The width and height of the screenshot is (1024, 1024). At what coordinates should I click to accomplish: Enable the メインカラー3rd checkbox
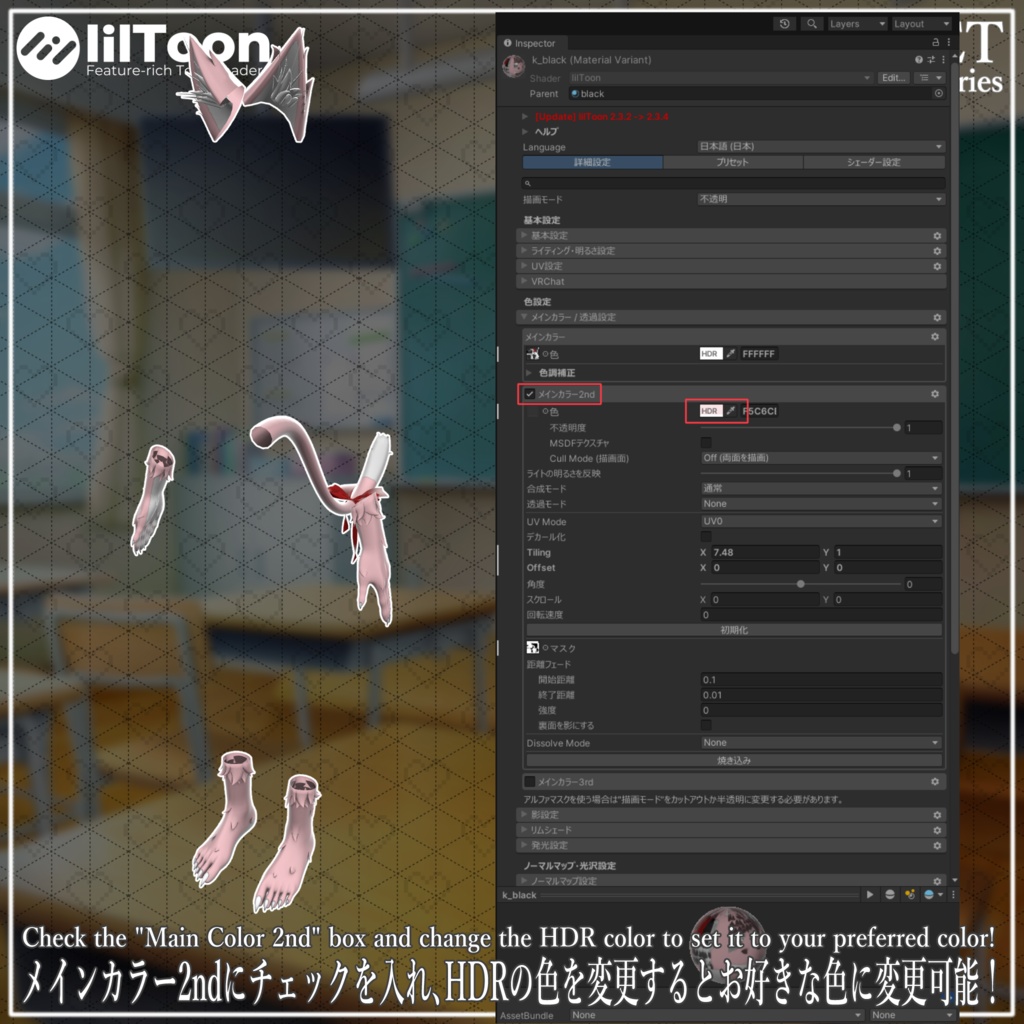coord(530,781)
